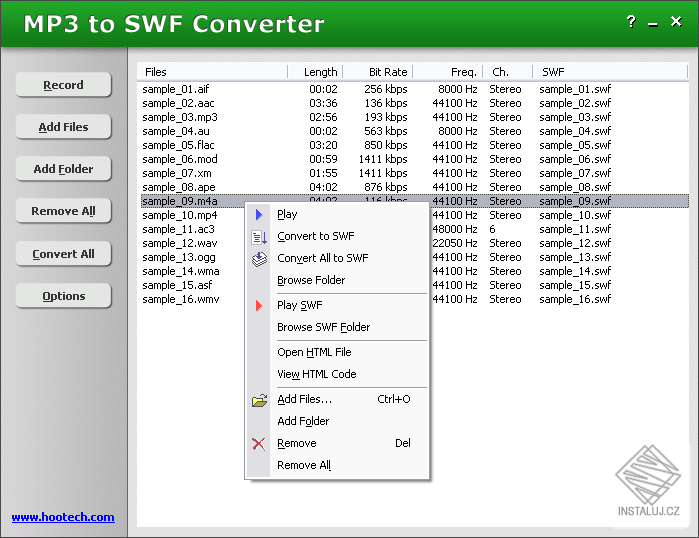Screen dimensions: 699x538
Task: Click channel value 6 for sample_11
Action: click(x=492, y=229)
